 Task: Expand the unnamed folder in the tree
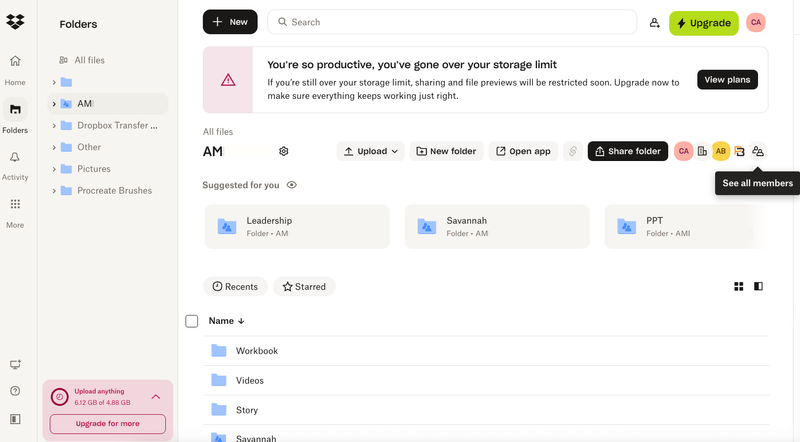pyautogui.click(x=54, y=82)
